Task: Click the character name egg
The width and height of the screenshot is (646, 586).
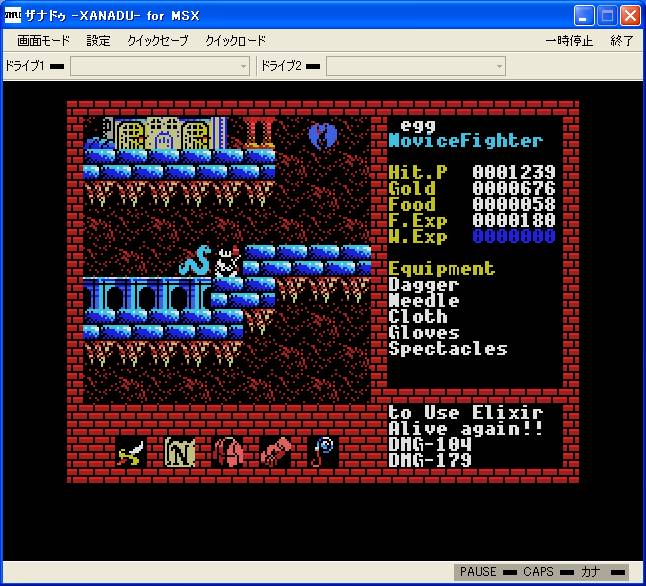Action: pyautogui.click(x=418, y=125)
